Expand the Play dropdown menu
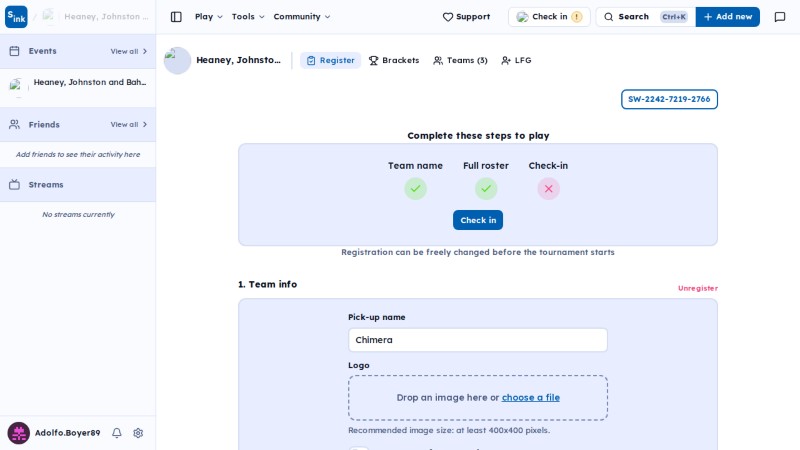Image resolution: width=800 pixels, height=450 pixels. point(209,17)
